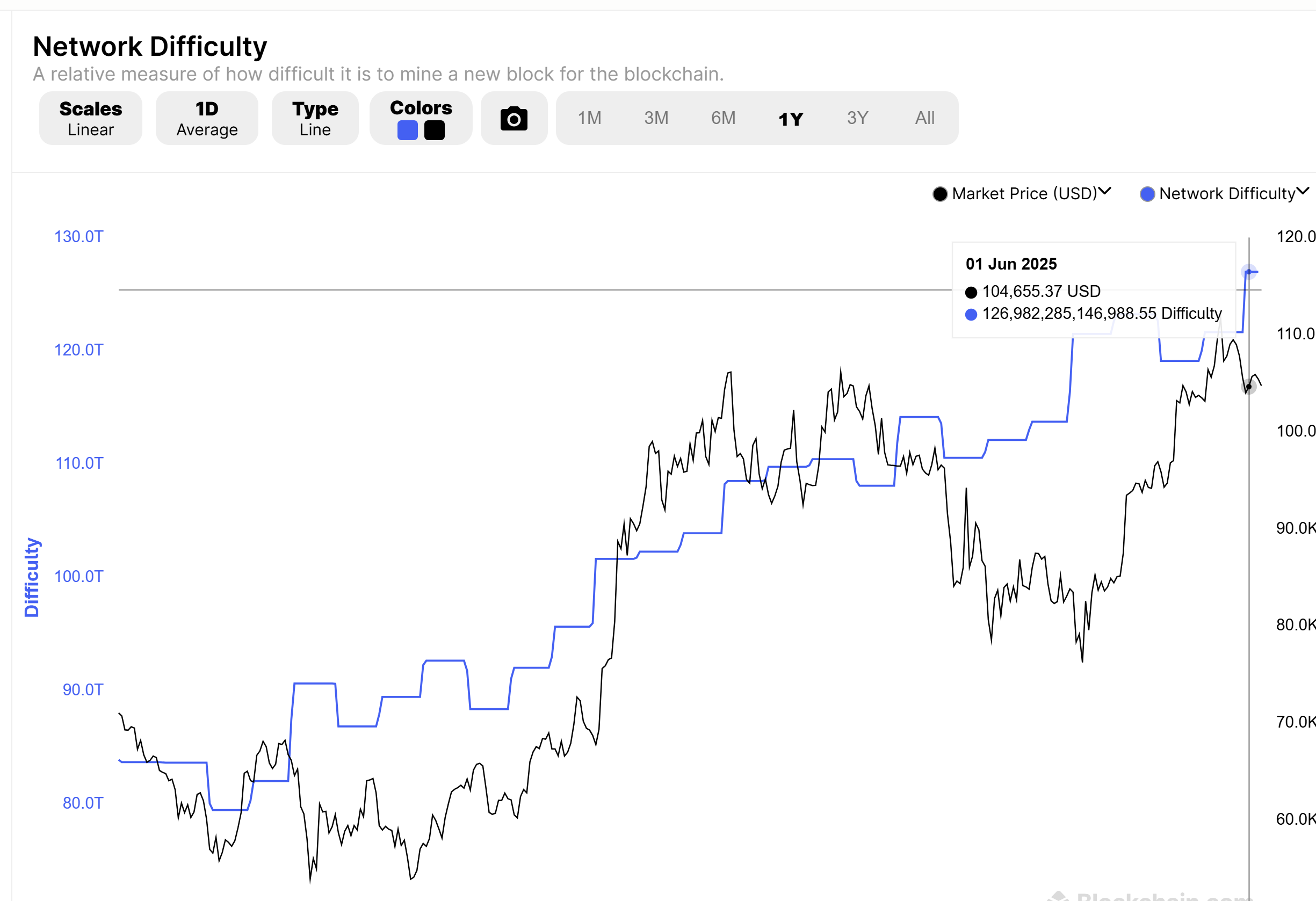Click the blue color swatch
1316x901 pixels.
(407, 130)
